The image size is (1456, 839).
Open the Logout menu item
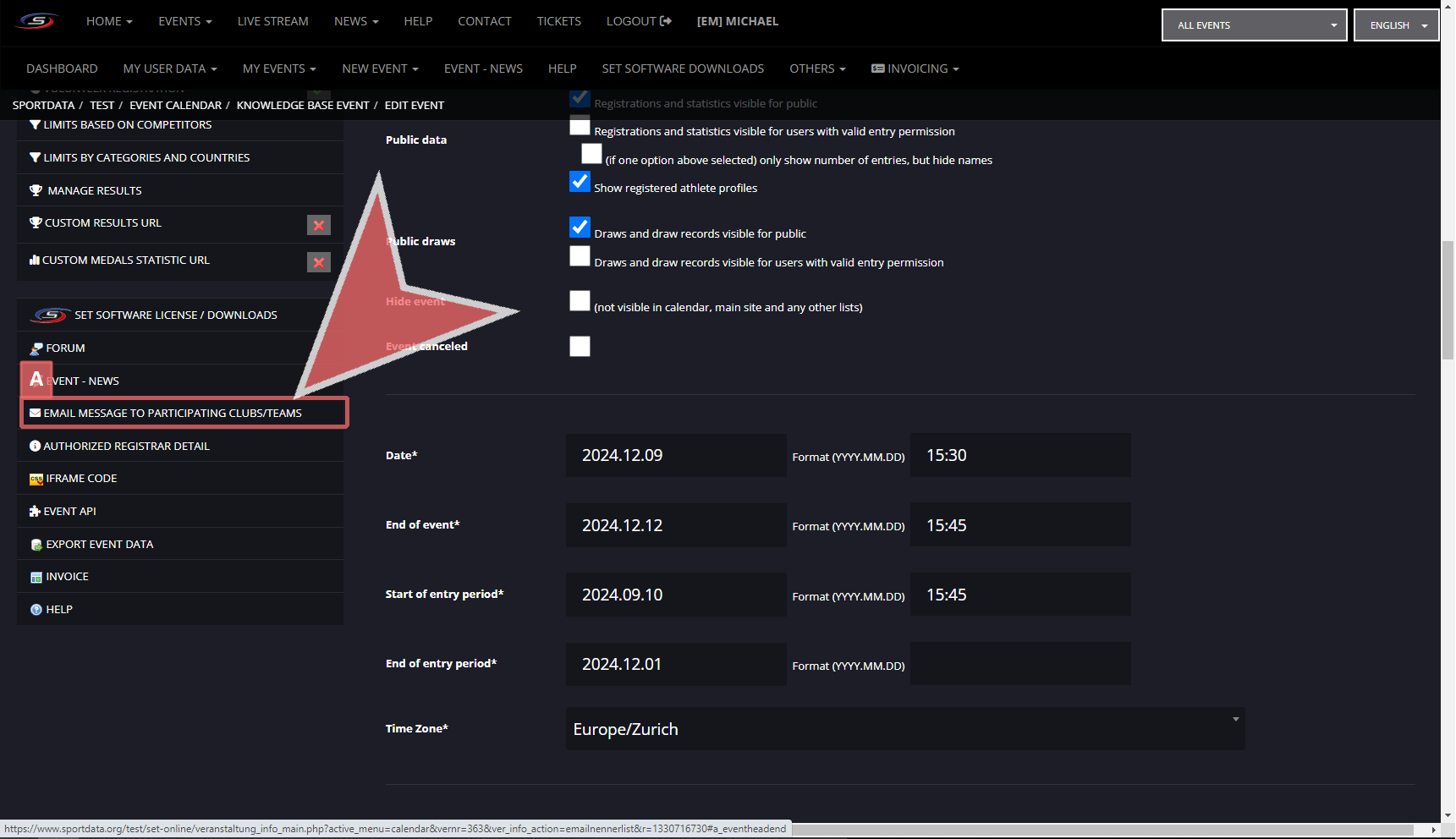639,21
